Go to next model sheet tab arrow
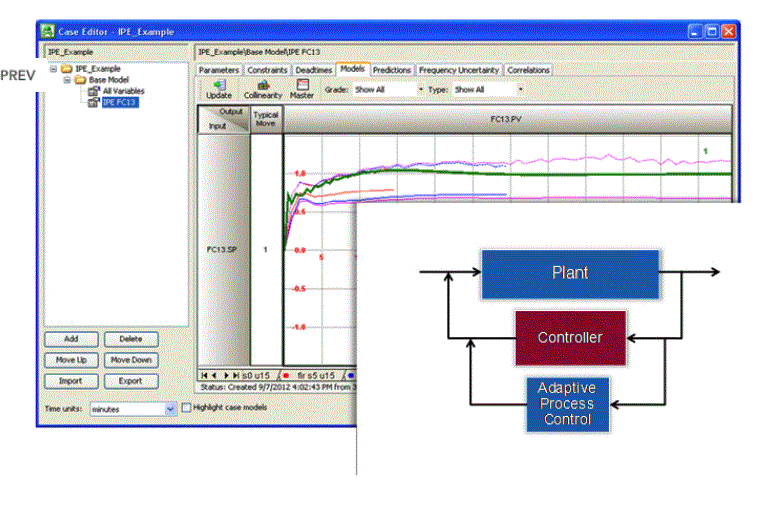769x515 pixels. point(226,375)
